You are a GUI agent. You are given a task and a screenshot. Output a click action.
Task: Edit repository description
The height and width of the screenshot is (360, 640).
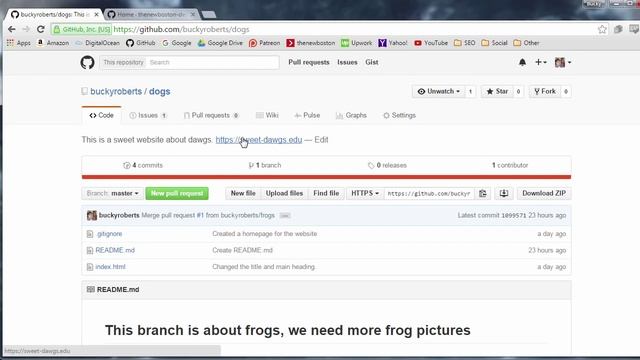(x=321, y=140)
